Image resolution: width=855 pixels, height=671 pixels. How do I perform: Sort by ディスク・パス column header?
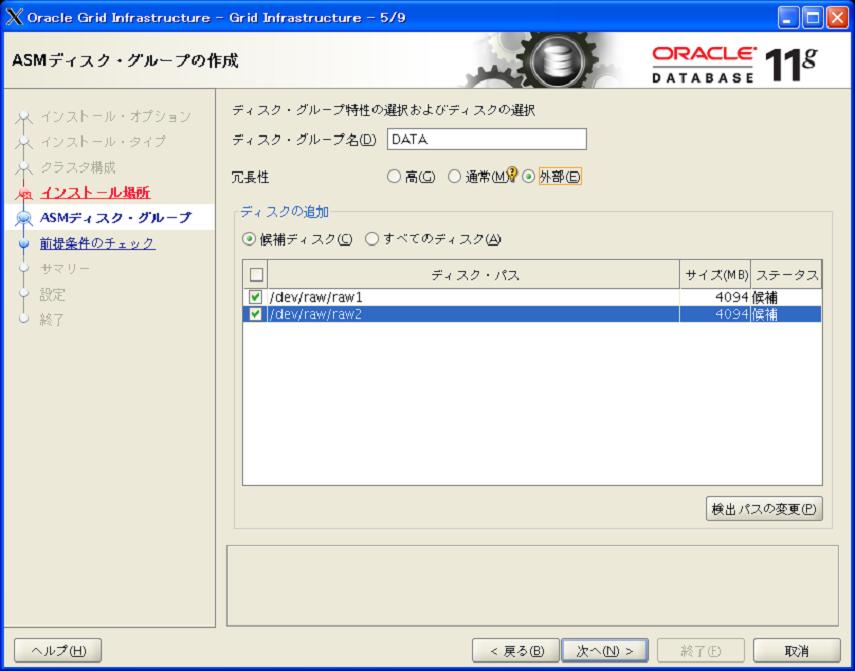[473, 274]
